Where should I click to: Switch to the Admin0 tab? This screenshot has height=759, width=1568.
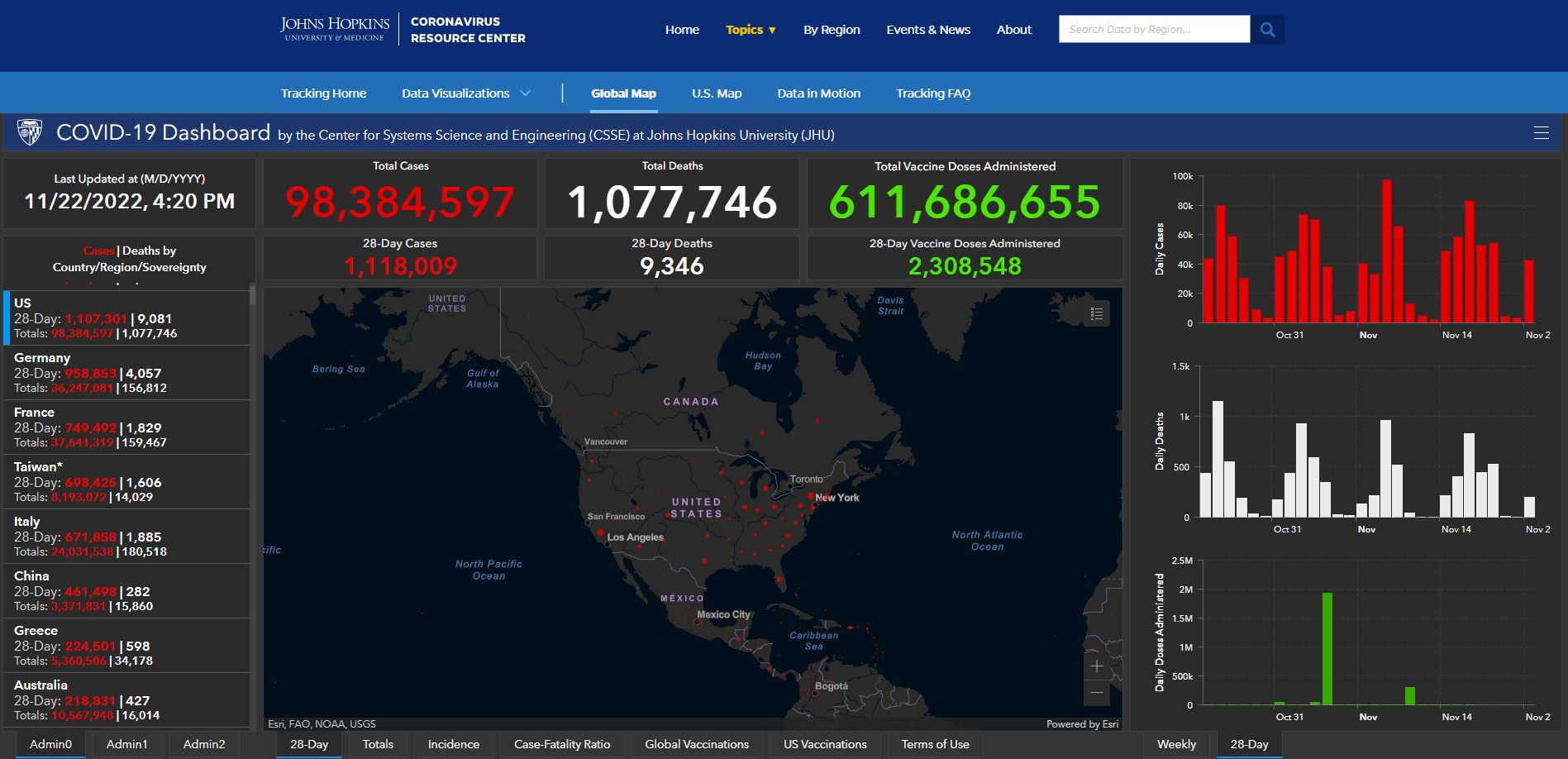pyautogui.click(x=50, y=744)
